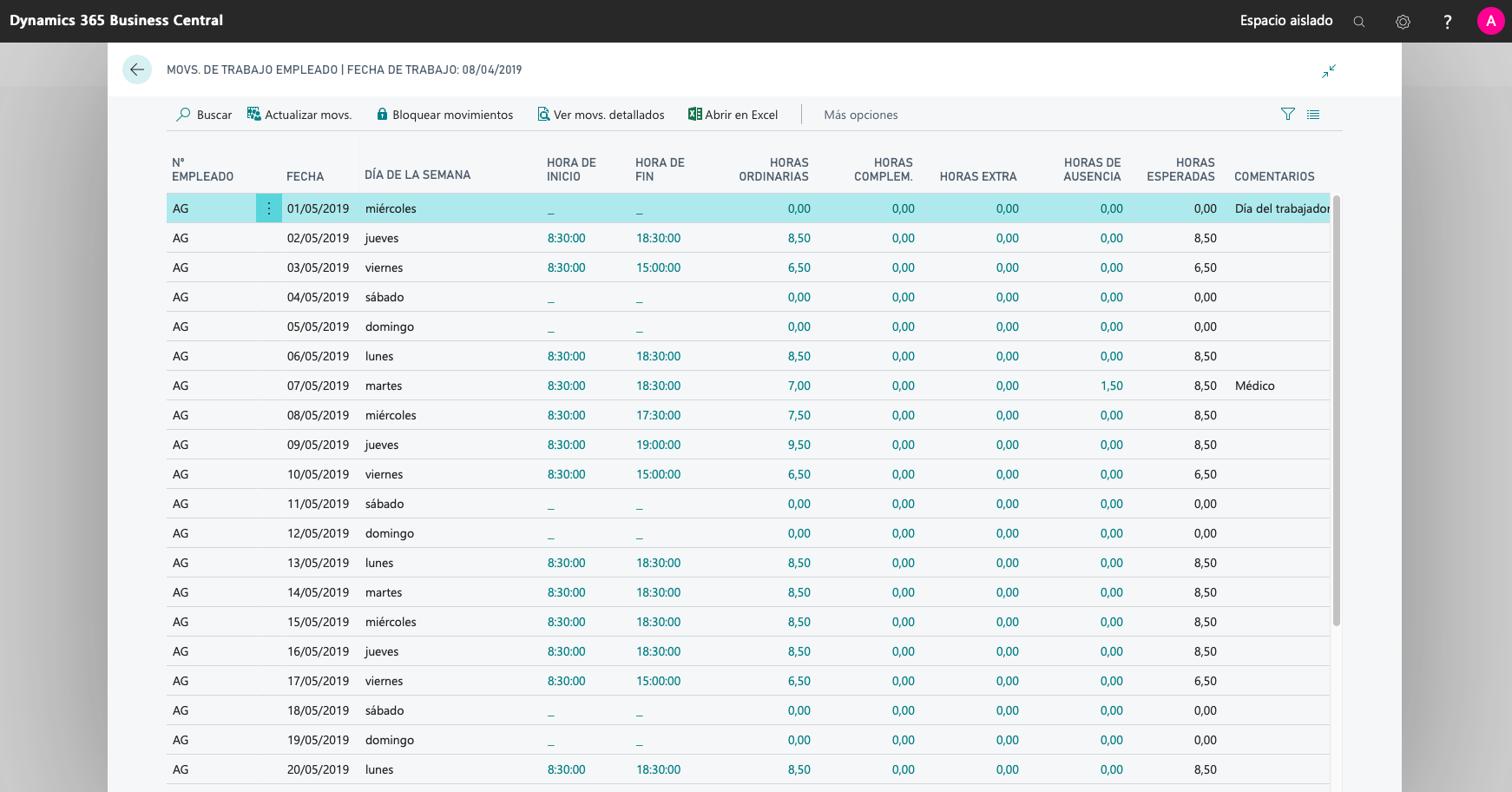
Task: Toggle the filter pane funnel icon
Action: (1287, 114)
